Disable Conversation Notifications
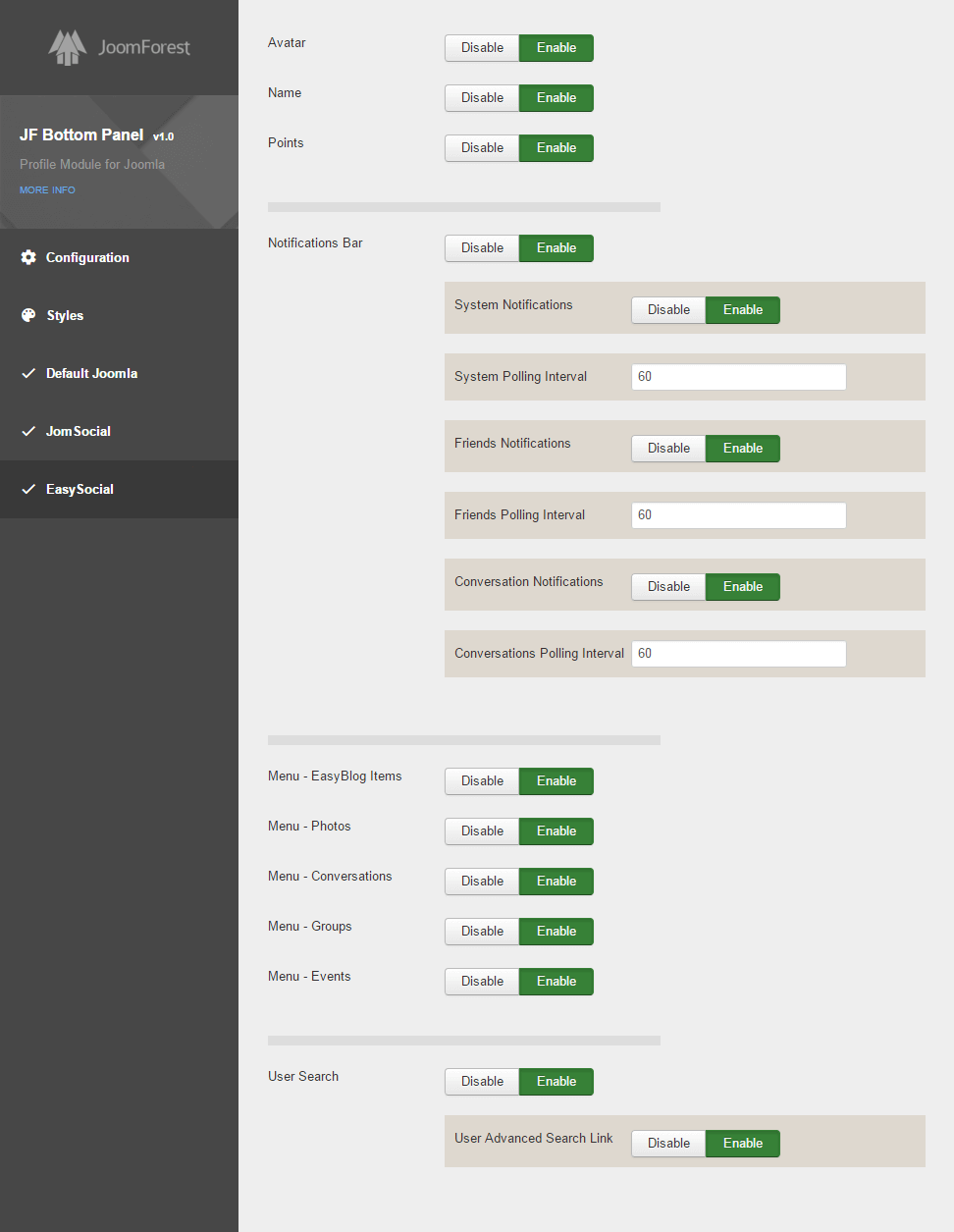 click(668, 587)
